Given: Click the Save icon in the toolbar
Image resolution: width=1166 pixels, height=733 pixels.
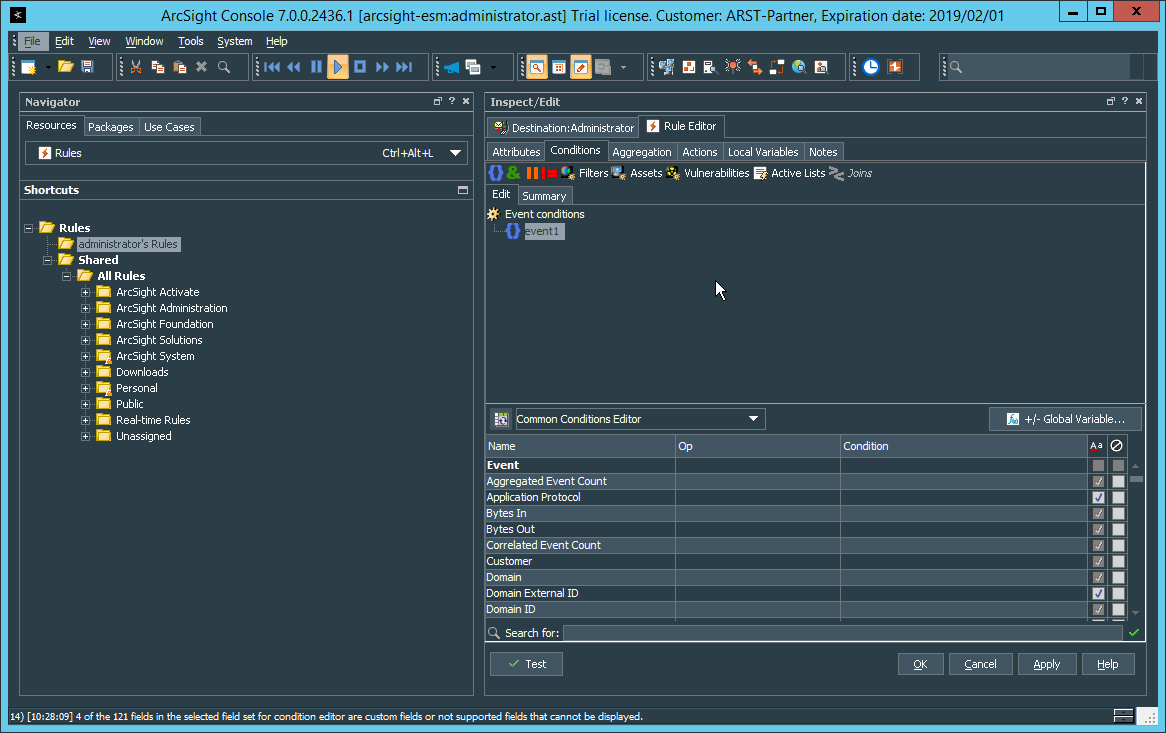Looking at the screenshot, I should click(x=88, y=67).
